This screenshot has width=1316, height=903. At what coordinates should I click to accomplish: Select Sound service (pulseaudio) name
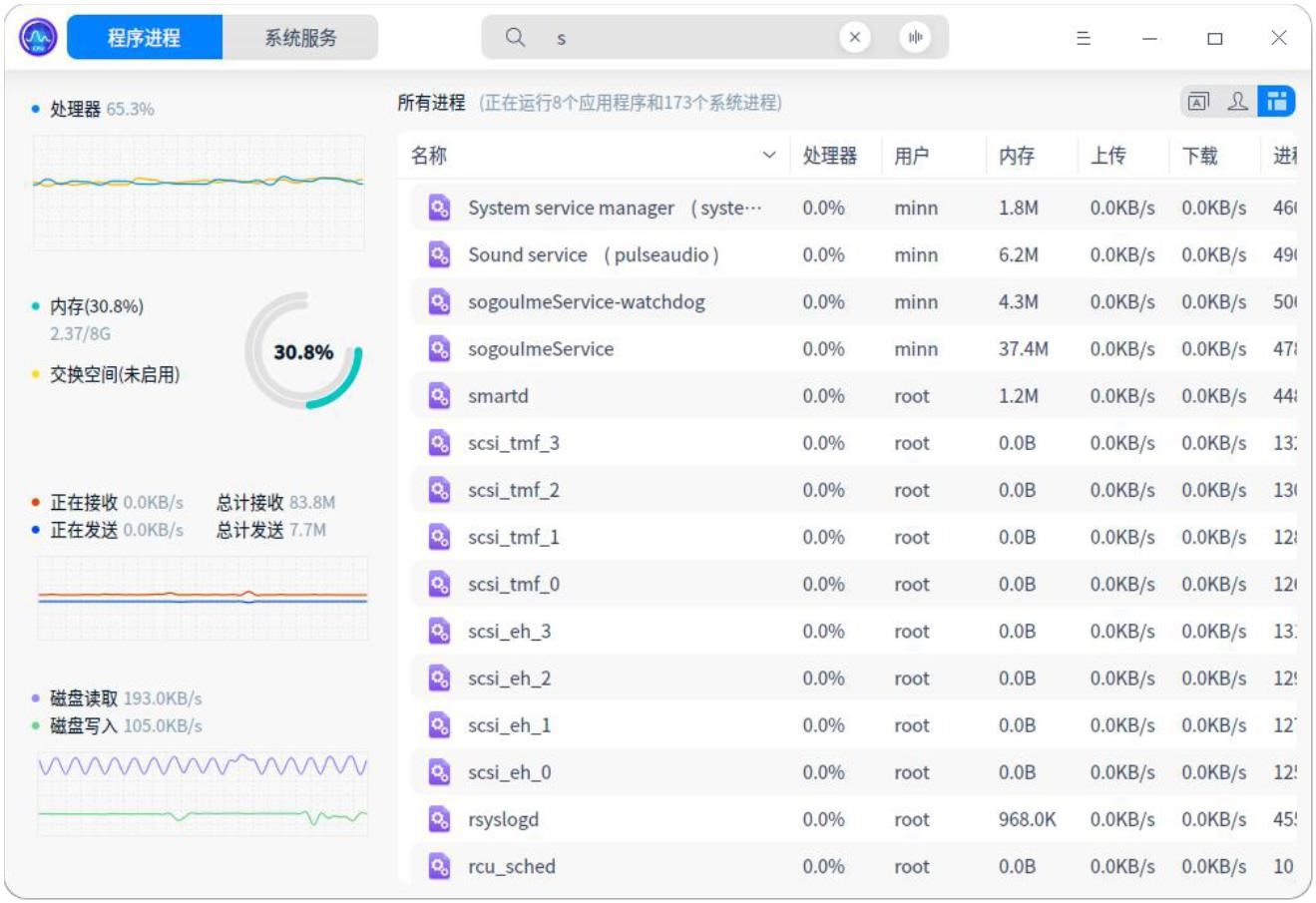(x=594, y=254)
